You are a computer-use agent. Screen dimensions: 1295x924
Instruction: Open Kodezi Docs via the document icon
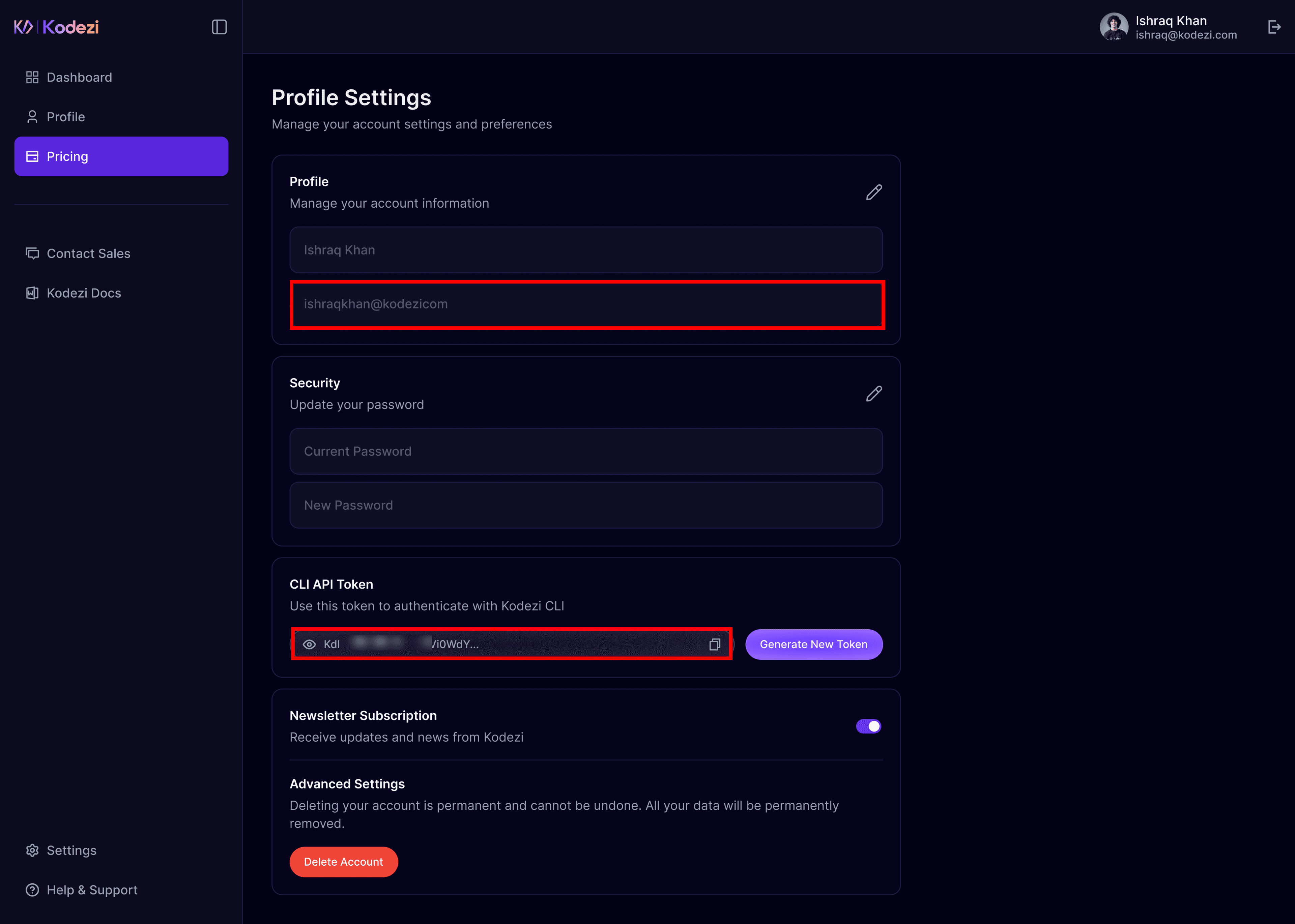(32, 293)
